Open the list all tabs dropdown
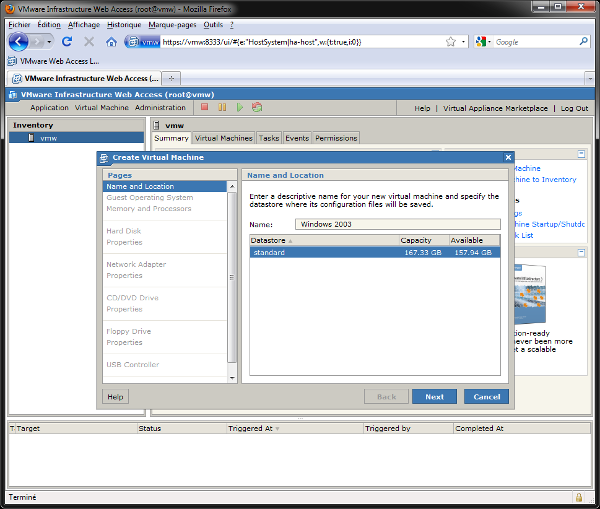The height and width of the screenshot is (509, 600). tap(590, 78)
